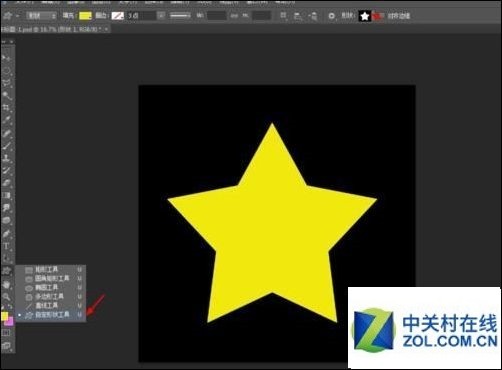Click the shape width (W) field
This screenshot has height=370, width=502.
pyautogui.click(x=216, y=16)
